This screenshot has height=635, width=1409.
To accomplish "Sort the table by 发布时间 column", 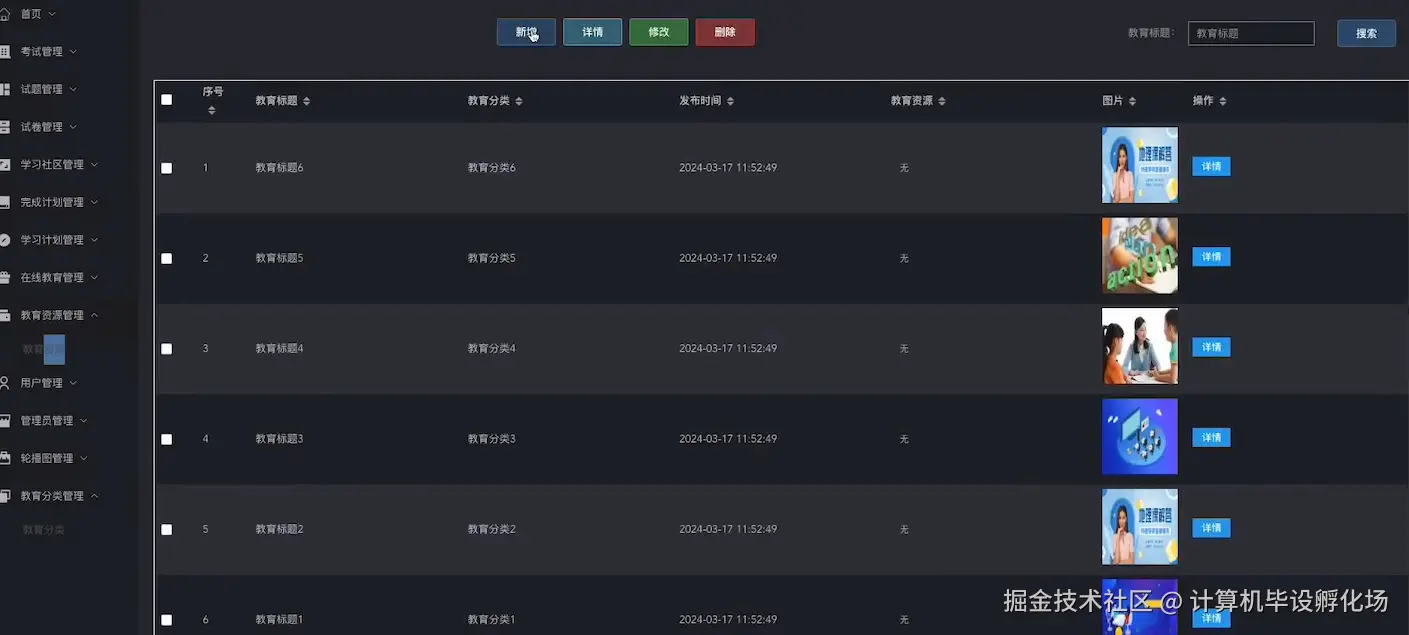I will coord(730,100).
